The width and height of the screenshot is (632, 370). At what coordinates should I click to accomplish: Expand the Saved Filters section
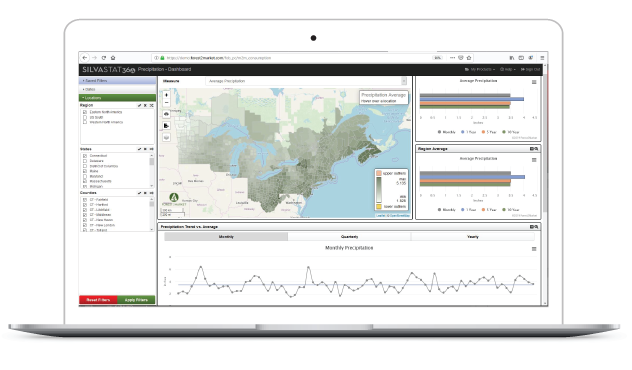click(117, 81)
